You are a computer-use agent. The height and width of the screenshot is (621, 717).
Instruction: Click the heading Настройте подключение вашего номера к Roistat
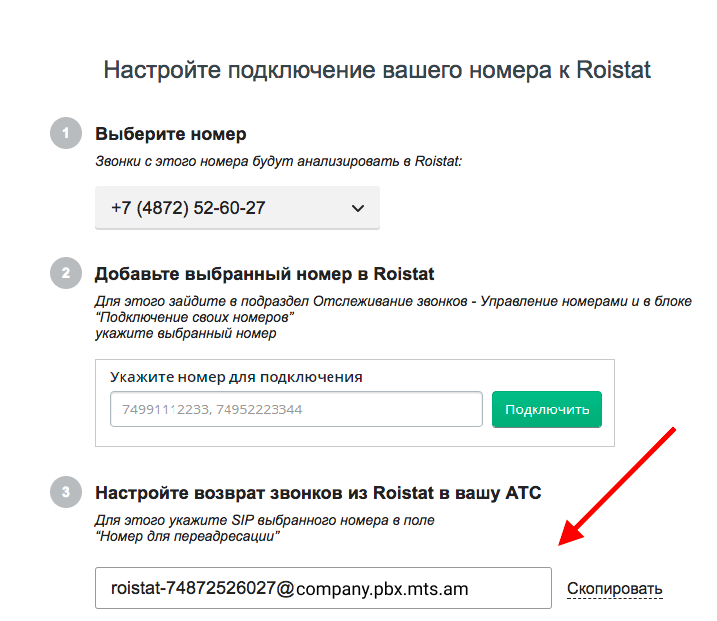coord(377,70)
